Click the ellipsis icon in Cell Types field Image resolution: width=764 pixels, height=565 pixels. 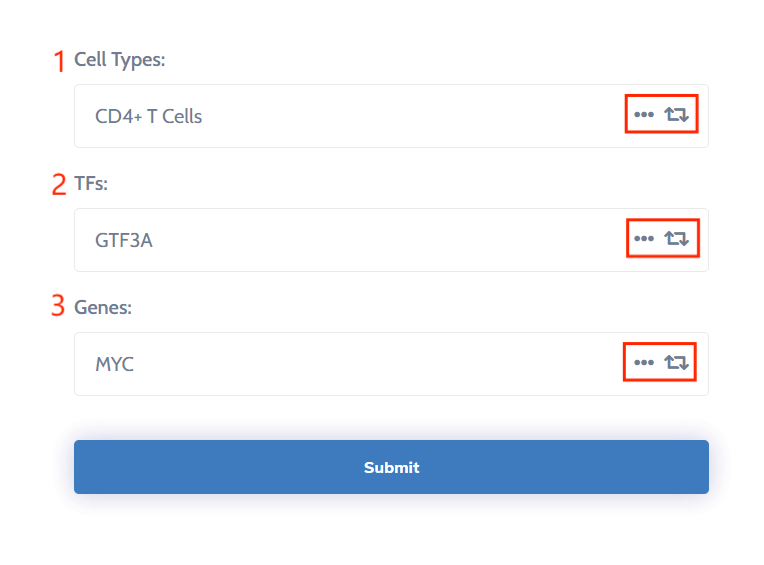(644, 115)
